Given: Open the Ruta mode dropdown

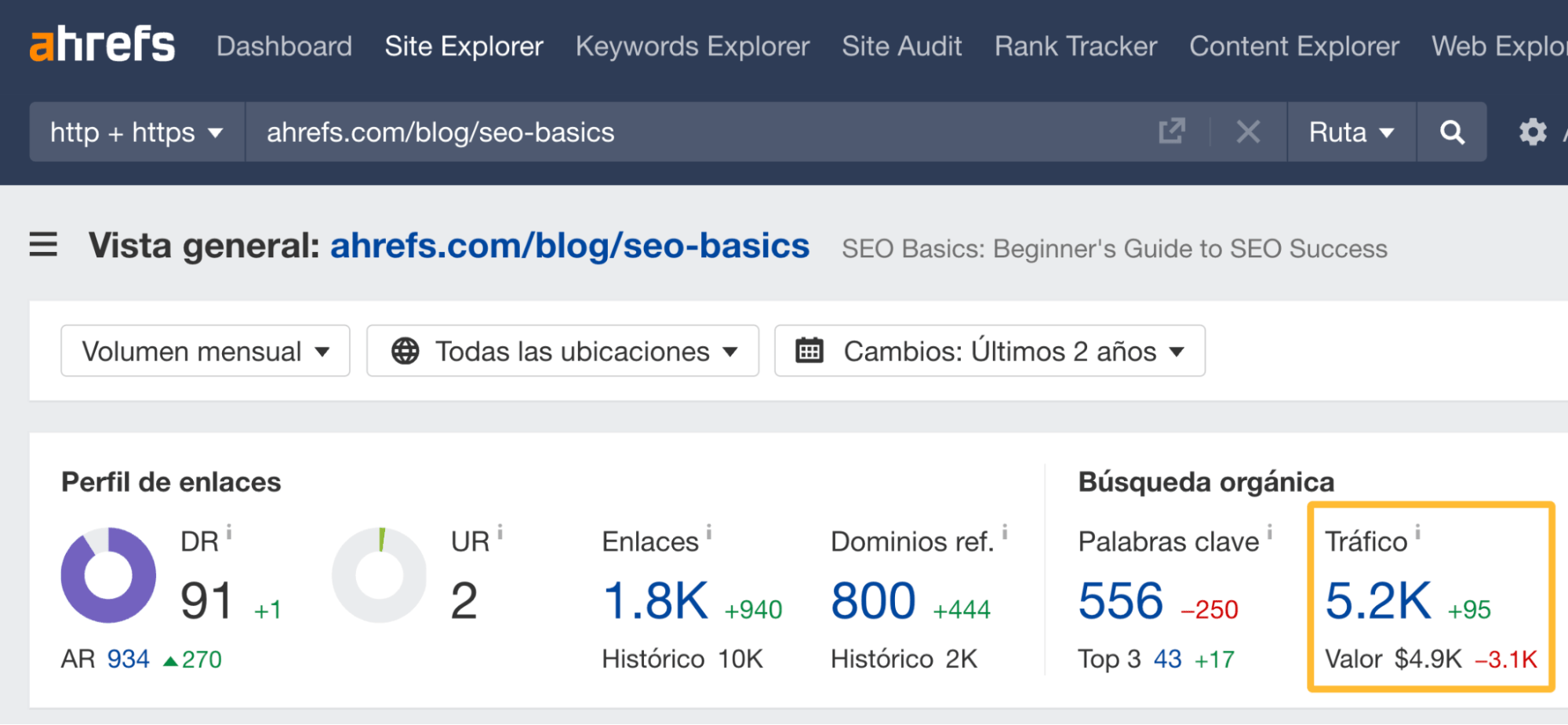Looking at the screenshot, I should (1351, 132).
